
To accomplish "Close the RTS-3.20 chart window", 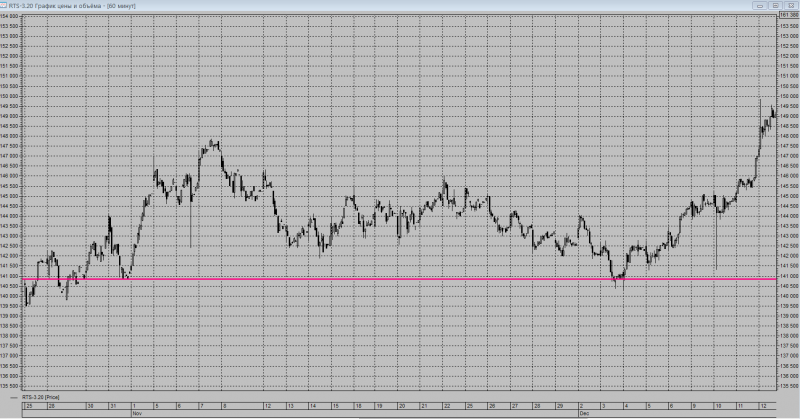I will click(791, 6).
